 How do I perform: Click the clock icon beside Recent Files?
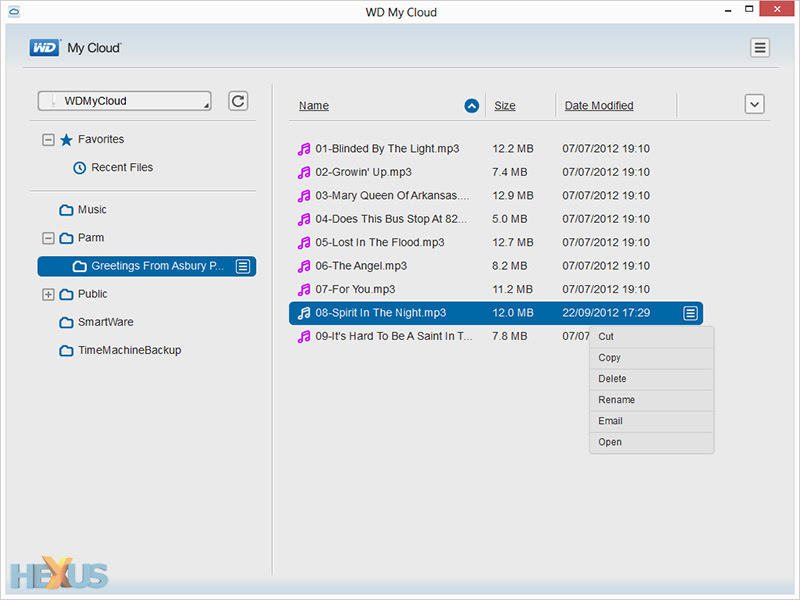80,167
